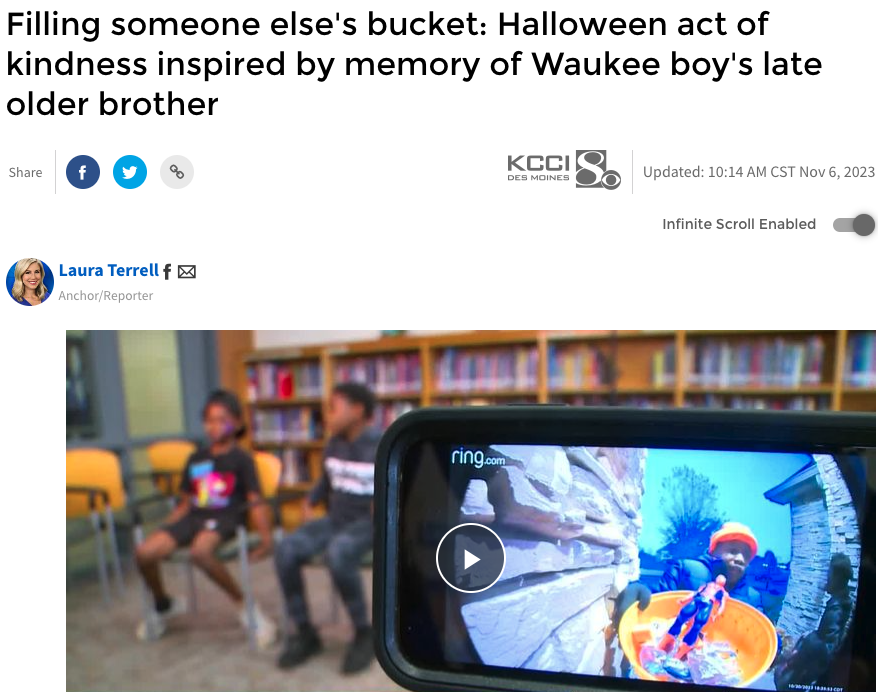Open Laura Terrell author link
Screen dimensions: 878x692
click(109, 270)
